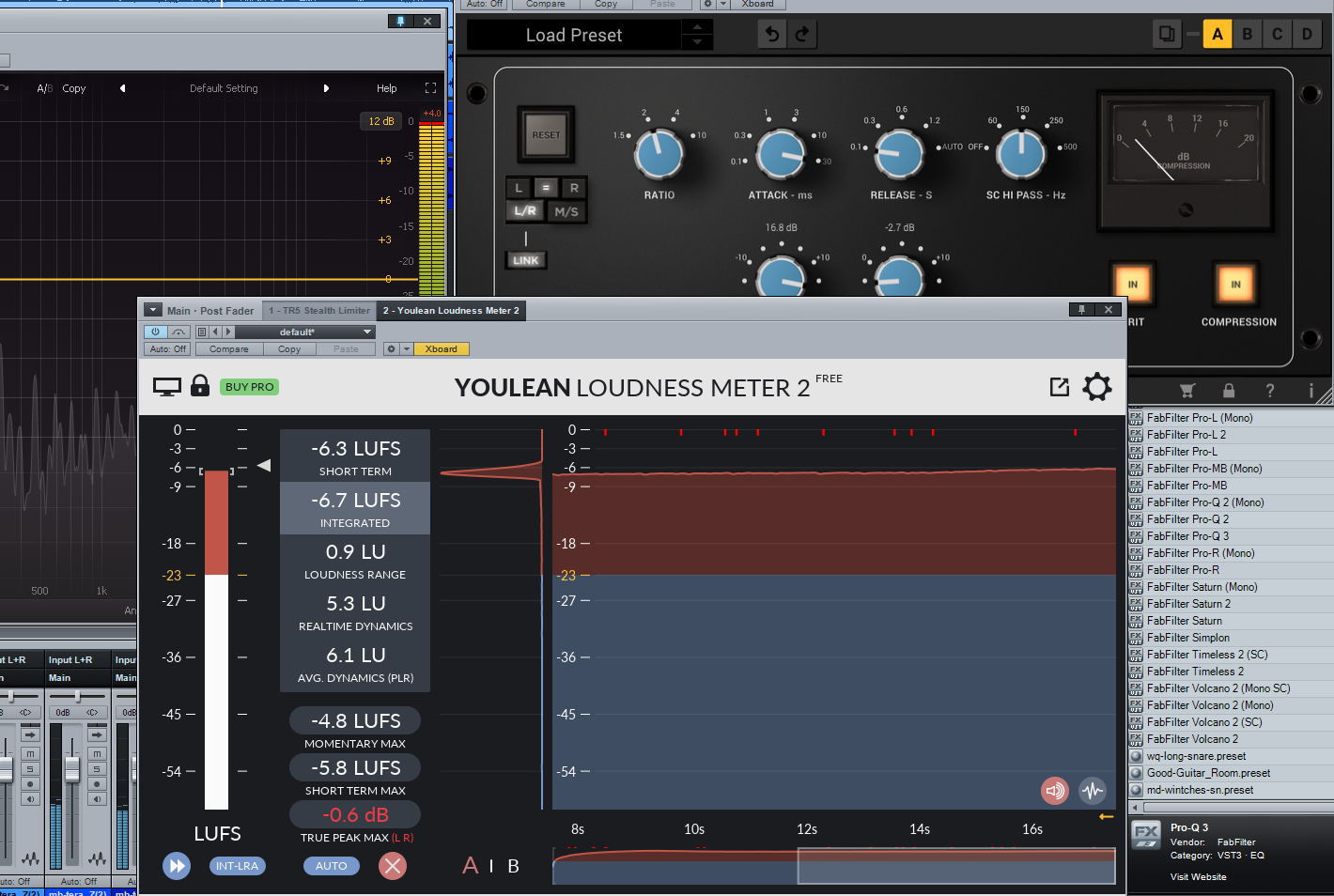Click the AUTO button under true peak max
Viewport: 1334px width, 896px height.
tap(331, 866)
